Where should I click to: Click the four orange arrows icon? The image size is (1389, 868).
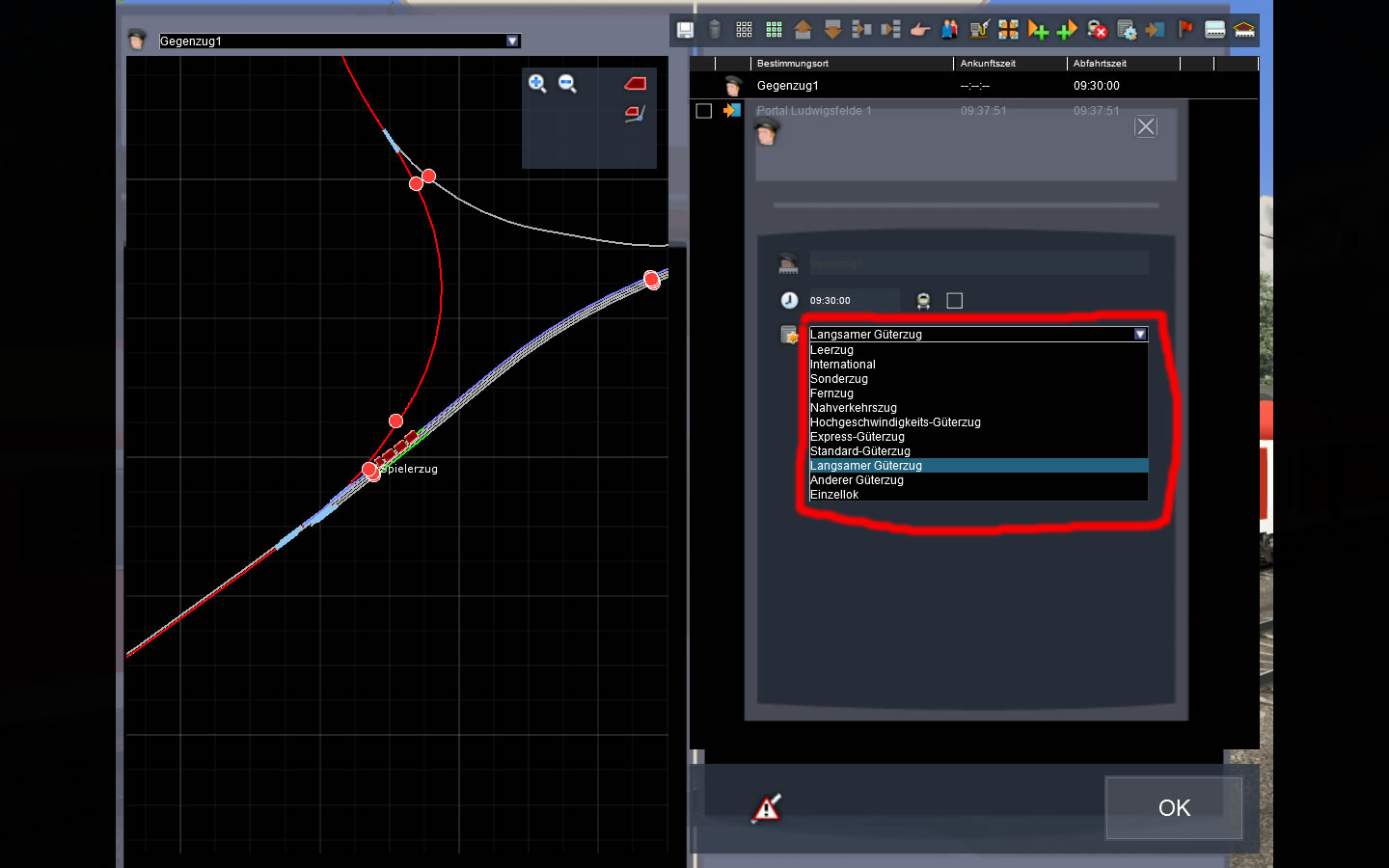1008,30
